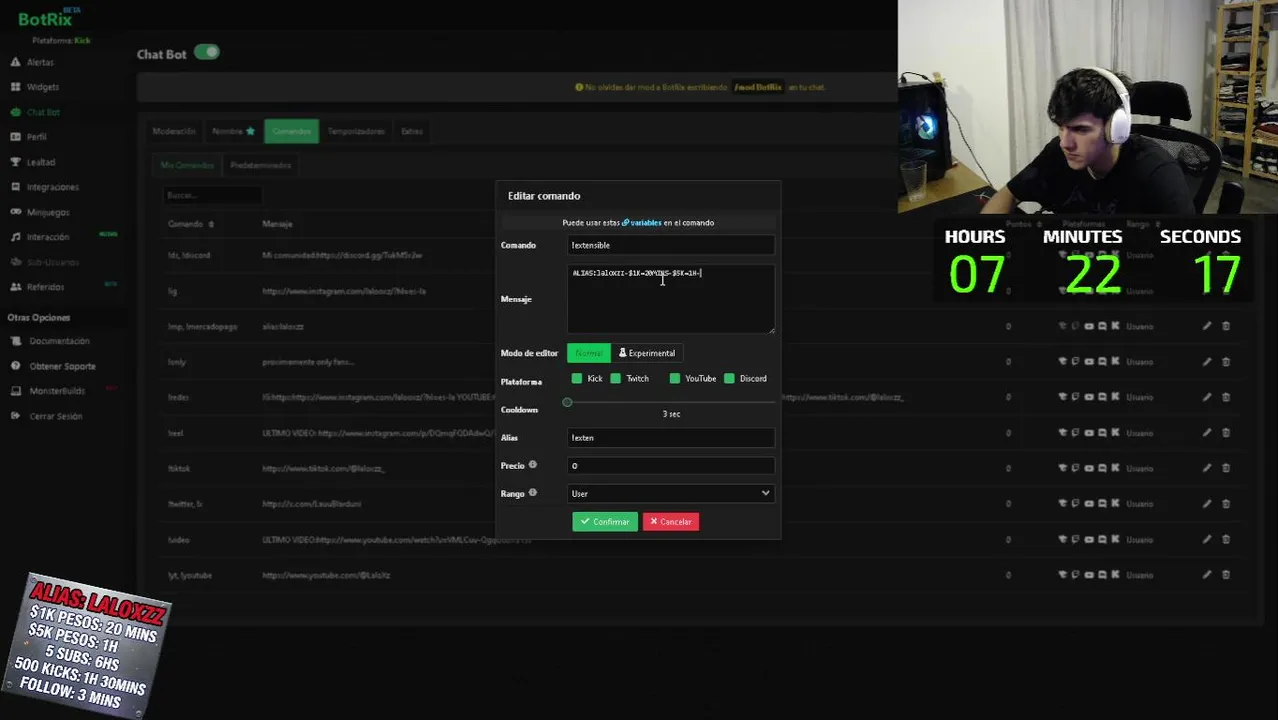Click Cancelar to discard the edit

[671, 521]
